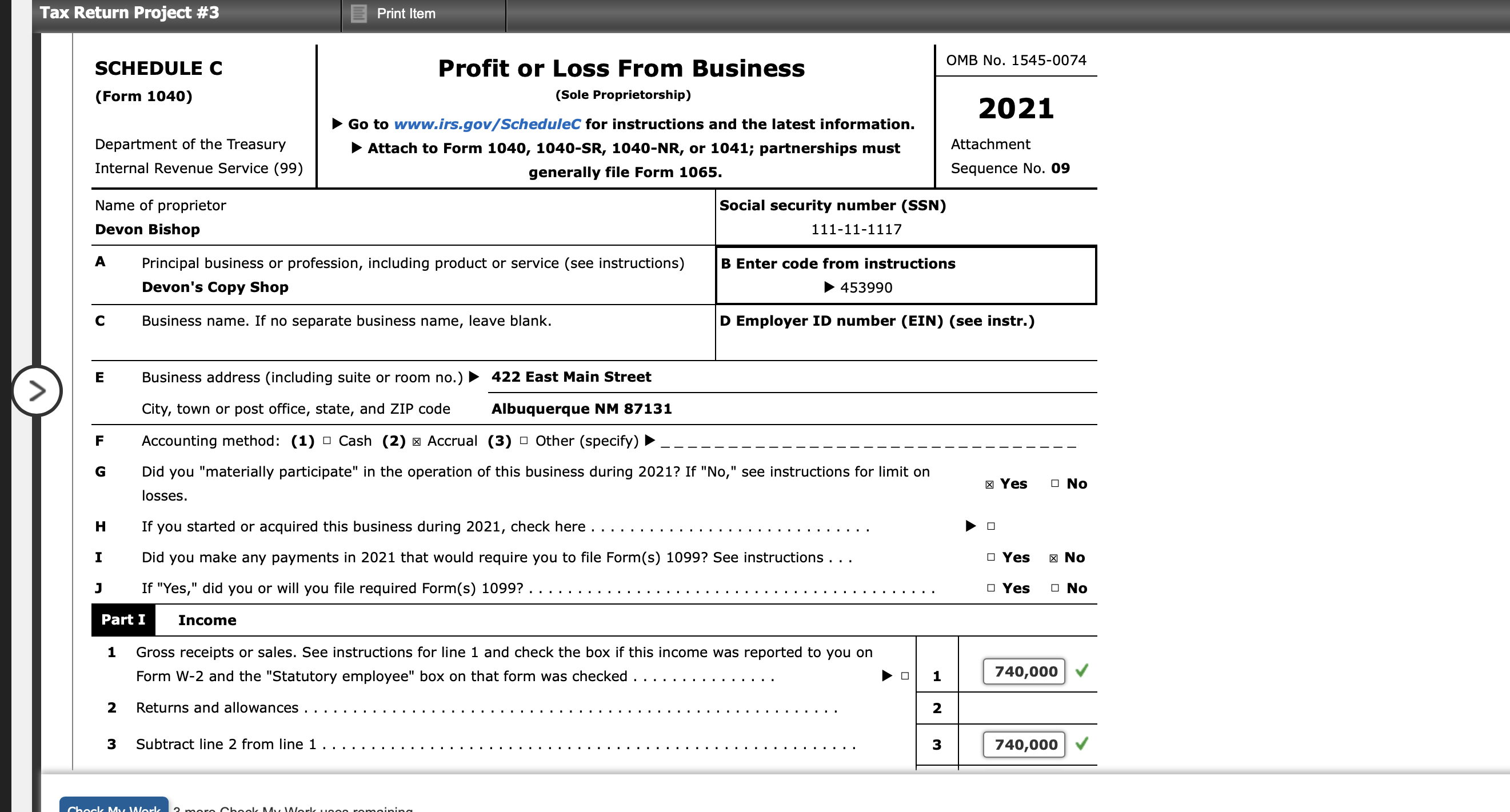1510x812 pixels.
Task: Open the www.irs.gov/ScheduleC instructions link
Action: click(486, 123)
